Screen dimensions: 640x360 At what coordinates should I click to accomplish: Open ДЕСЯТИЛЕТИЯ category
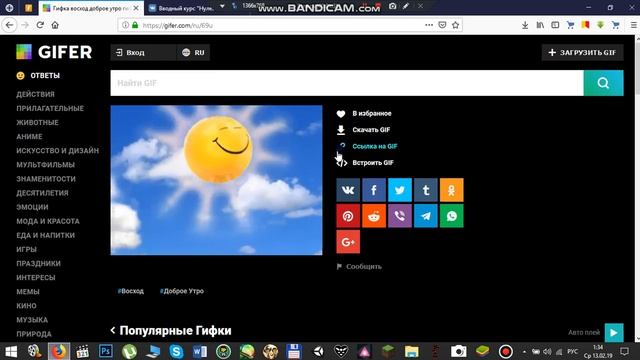coord(42,193)
